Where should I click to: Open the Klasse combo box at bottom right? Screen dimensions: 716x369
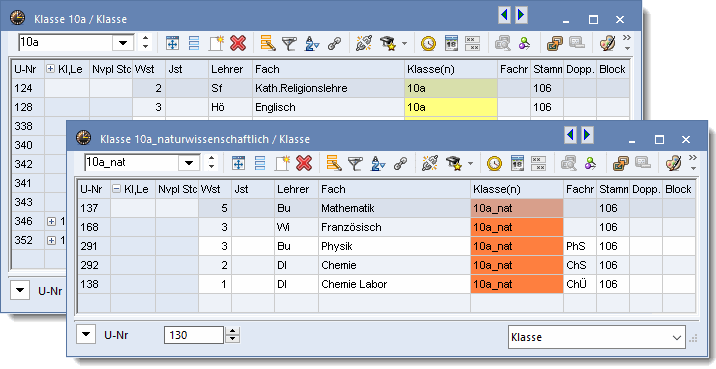click(x=596, y=337)
